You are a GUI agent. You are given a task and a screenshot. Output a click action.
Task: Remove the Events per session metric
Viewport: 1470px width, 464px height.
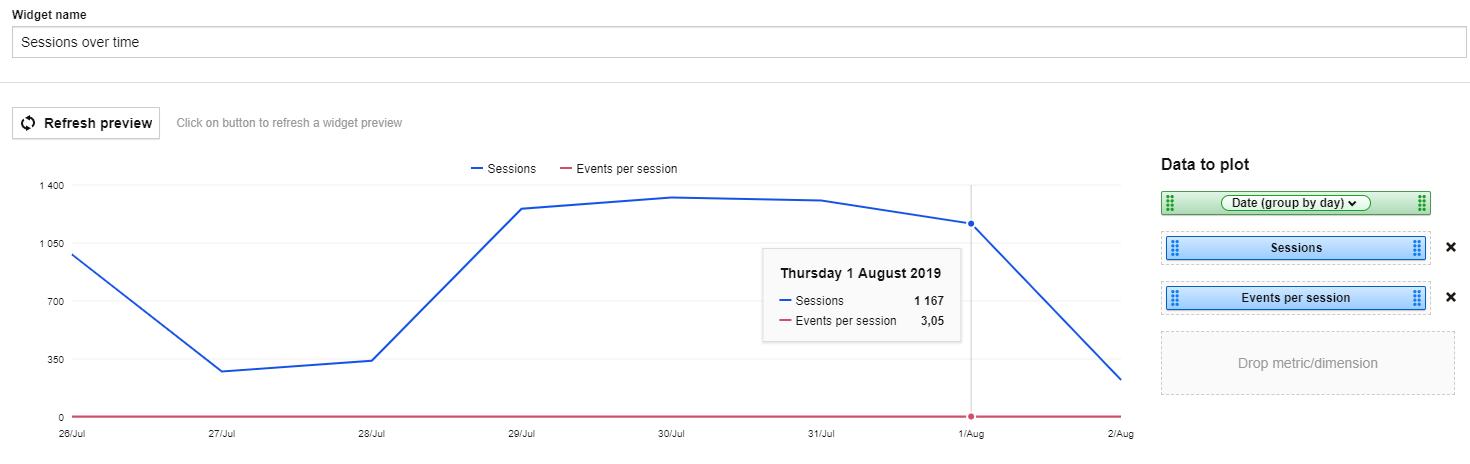pyautogui.click(x=1451, y=297)
